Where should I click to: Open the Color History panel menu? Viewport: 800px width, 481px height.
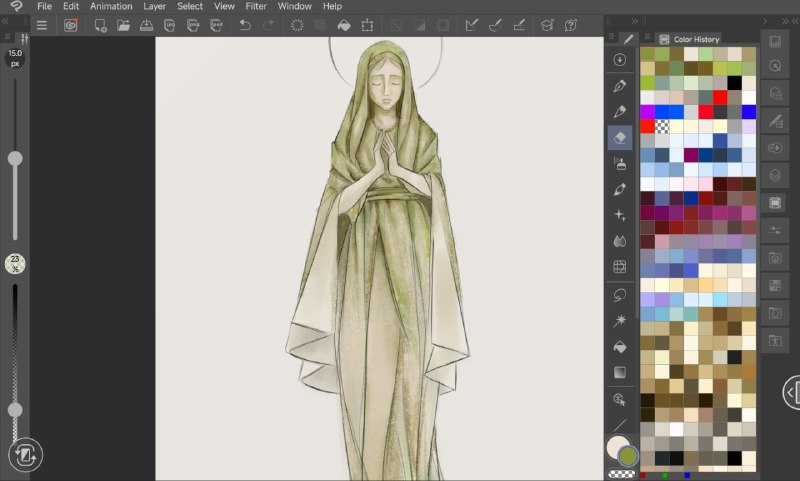point(647,37)
